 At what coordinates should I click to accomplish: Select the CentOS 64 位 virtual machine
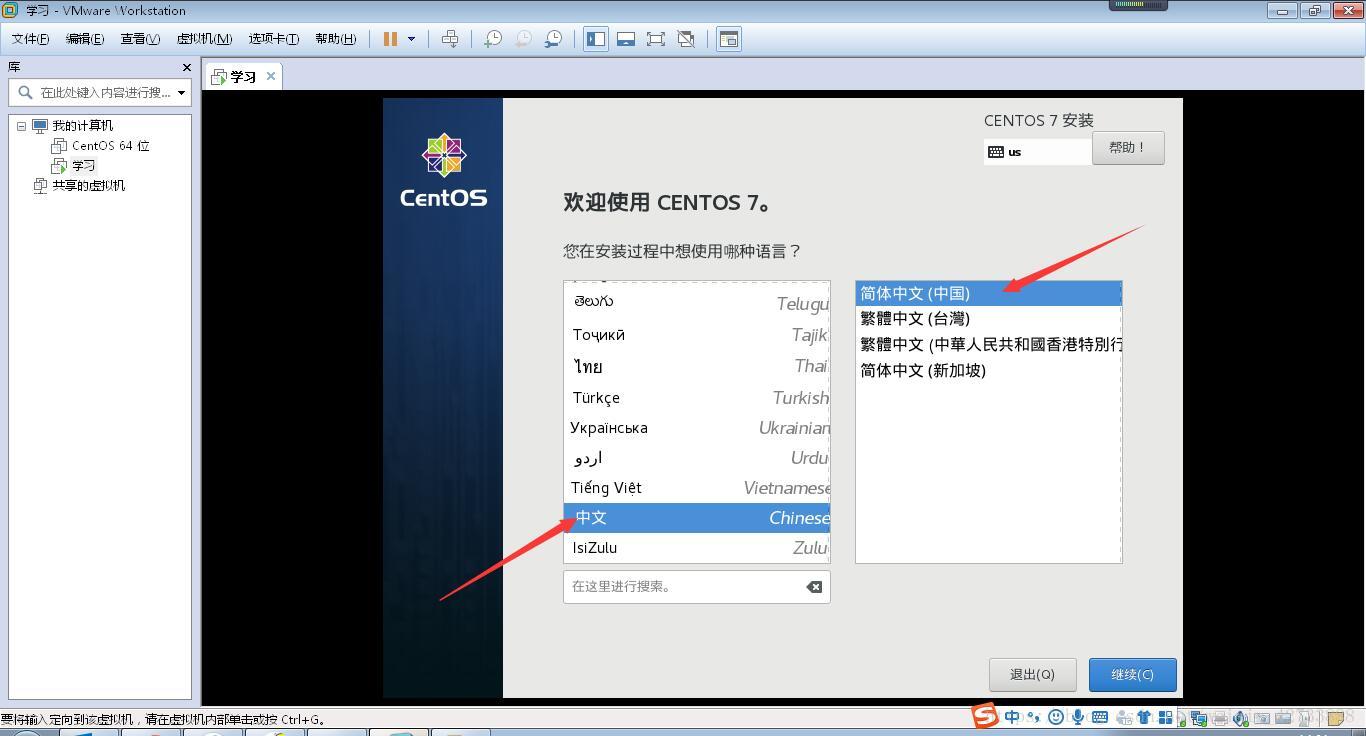pyautogui.click(x=110, y=146)
